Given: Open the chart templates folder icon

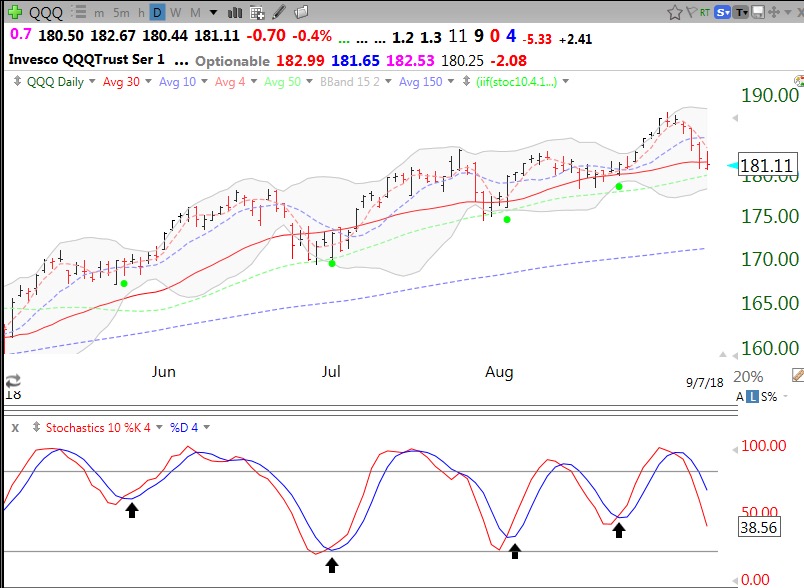Looking at the screenshot, I should [301, 12].
